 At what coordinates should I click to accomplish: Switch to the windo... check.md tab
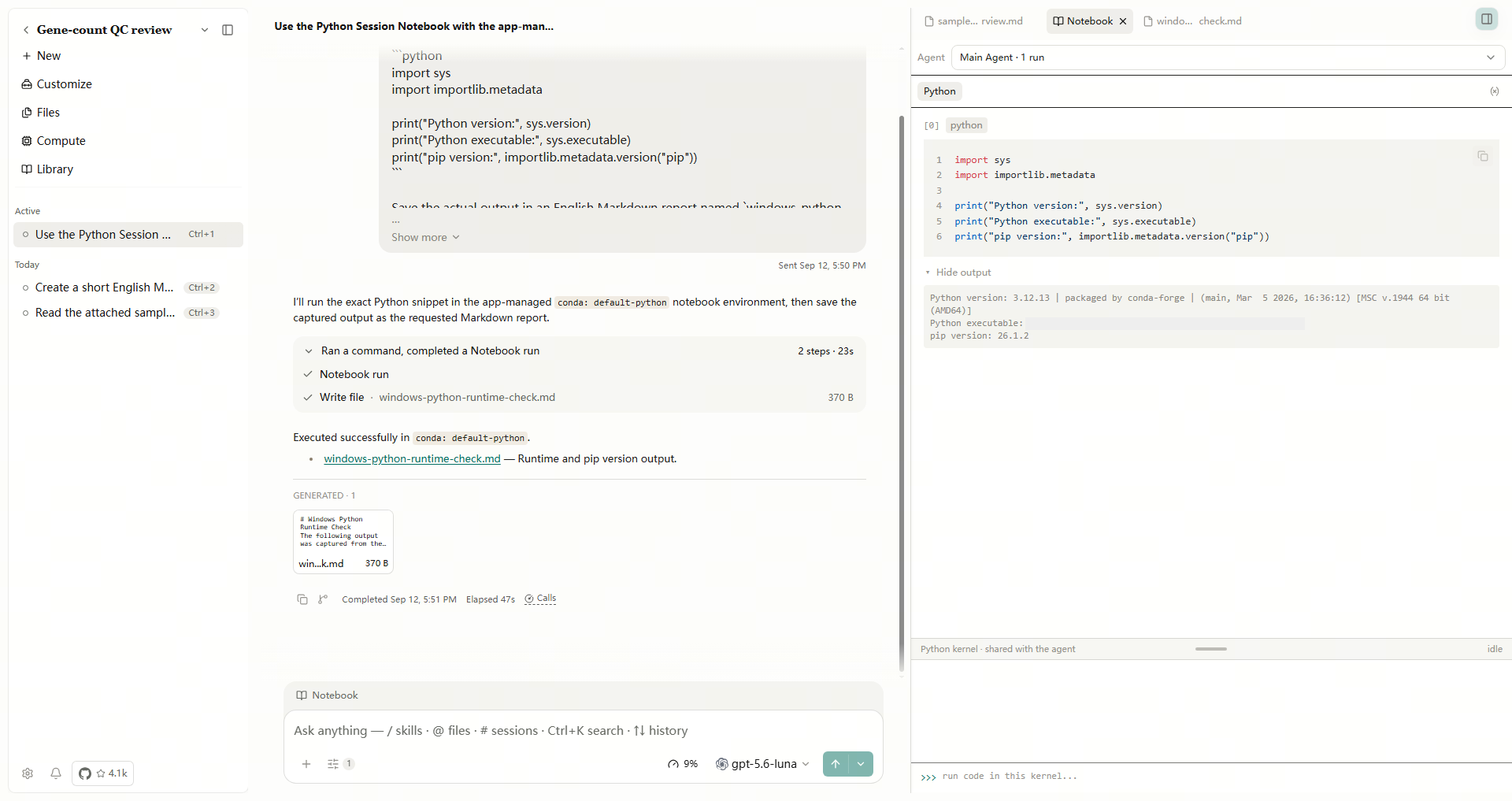point(1192,21)
